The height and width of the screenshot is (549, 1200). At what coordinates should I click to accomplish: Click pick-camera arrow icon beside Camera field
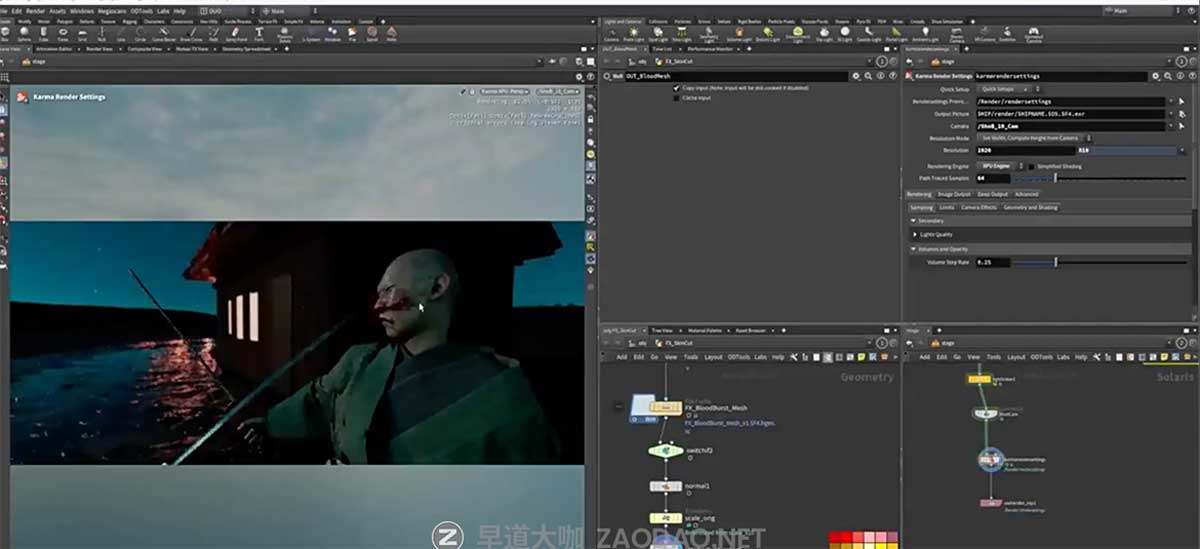1182,126
